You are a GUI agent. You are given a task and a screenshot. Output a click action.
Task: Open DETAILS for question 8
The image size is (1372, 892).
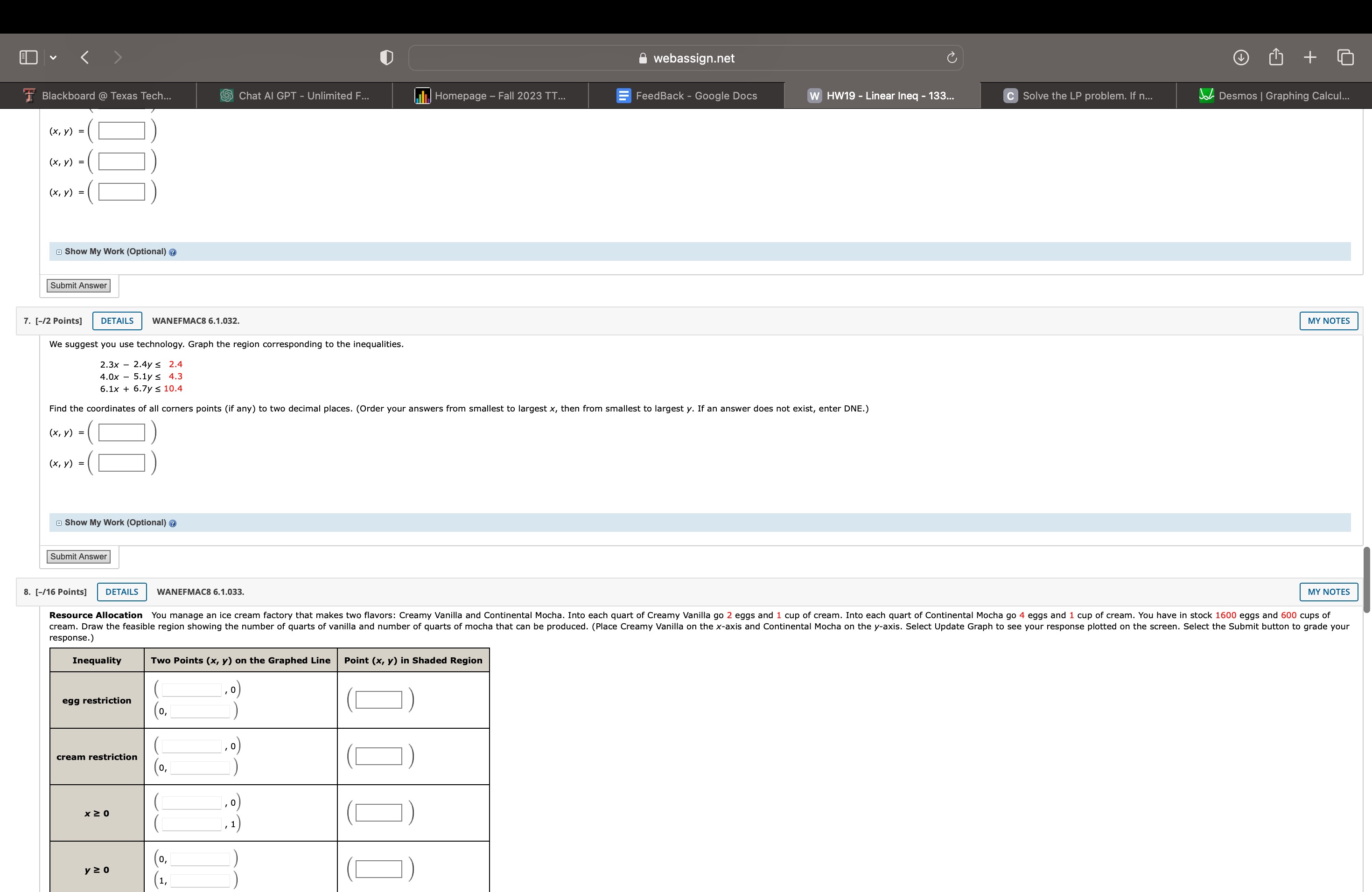(122, 592)
